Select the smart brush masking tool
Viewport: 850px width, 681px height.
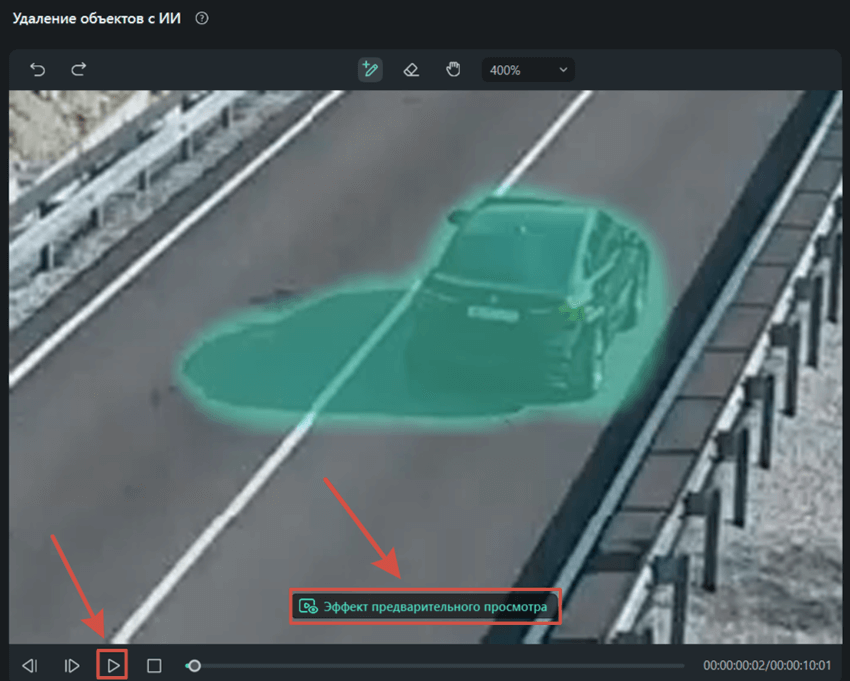click(370, 69)
